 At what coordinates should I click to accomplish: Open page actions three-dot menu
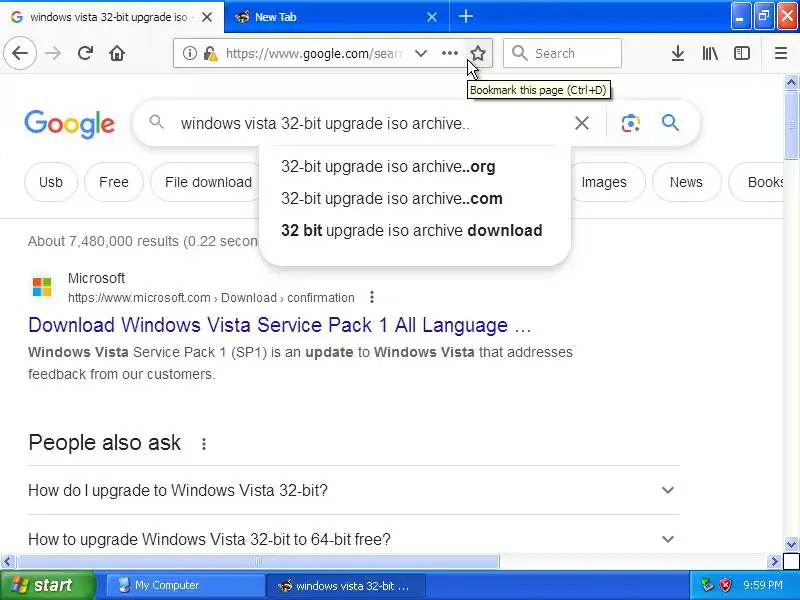pos(449,53)
